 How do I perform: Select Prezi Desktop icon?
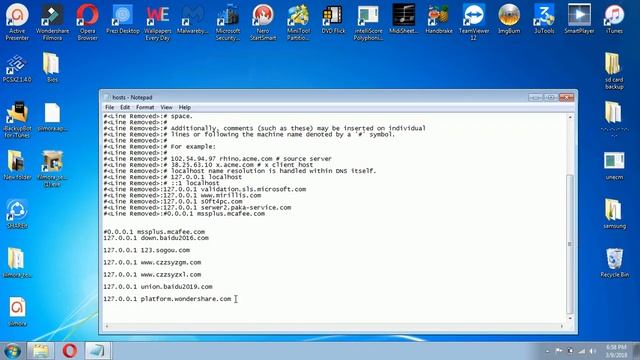pyautogui.click(x=122, y=19)
